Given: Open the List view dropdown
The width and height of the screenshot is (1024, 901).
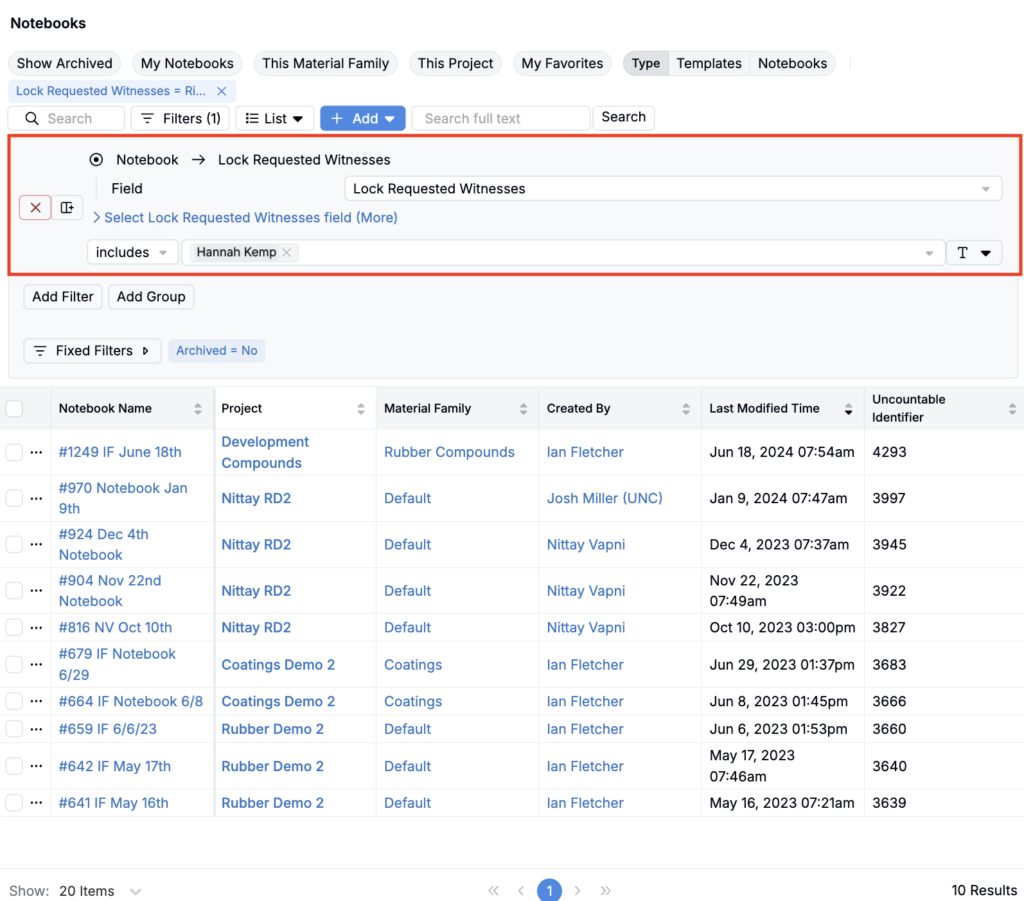Looking at the screenshot, I should (275, 118).
